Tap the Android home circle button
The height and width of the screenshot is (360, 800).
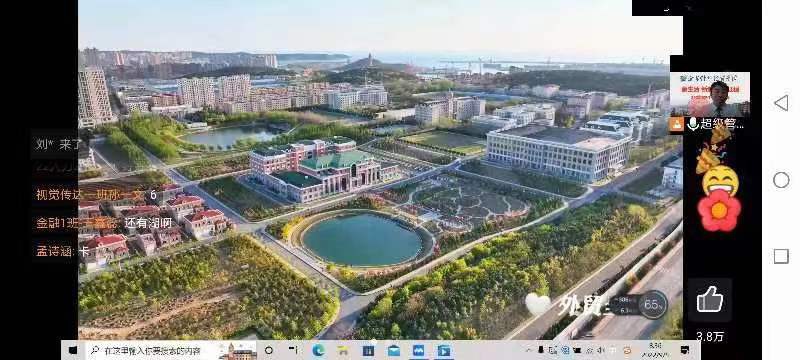pos(781,180)
